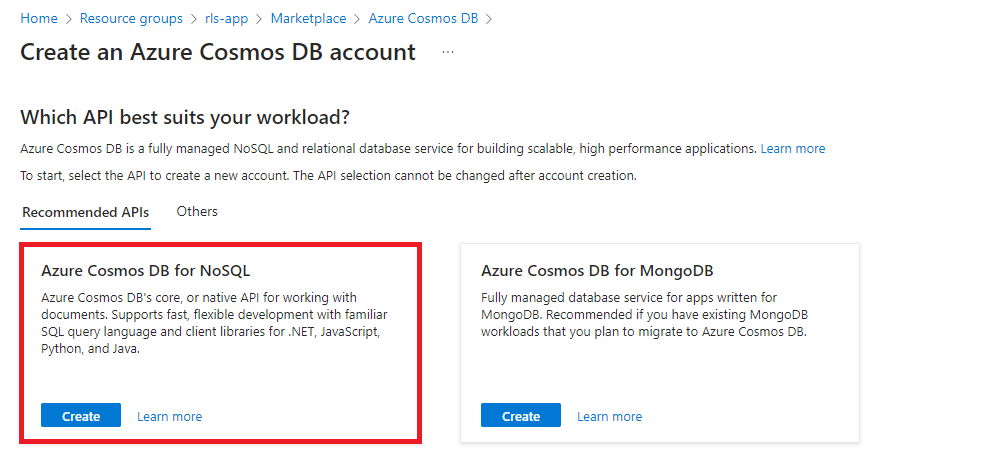Open the more options ellipsis beside page title
This screenshot has width=1002, height=462.
[x=447, y=52]
